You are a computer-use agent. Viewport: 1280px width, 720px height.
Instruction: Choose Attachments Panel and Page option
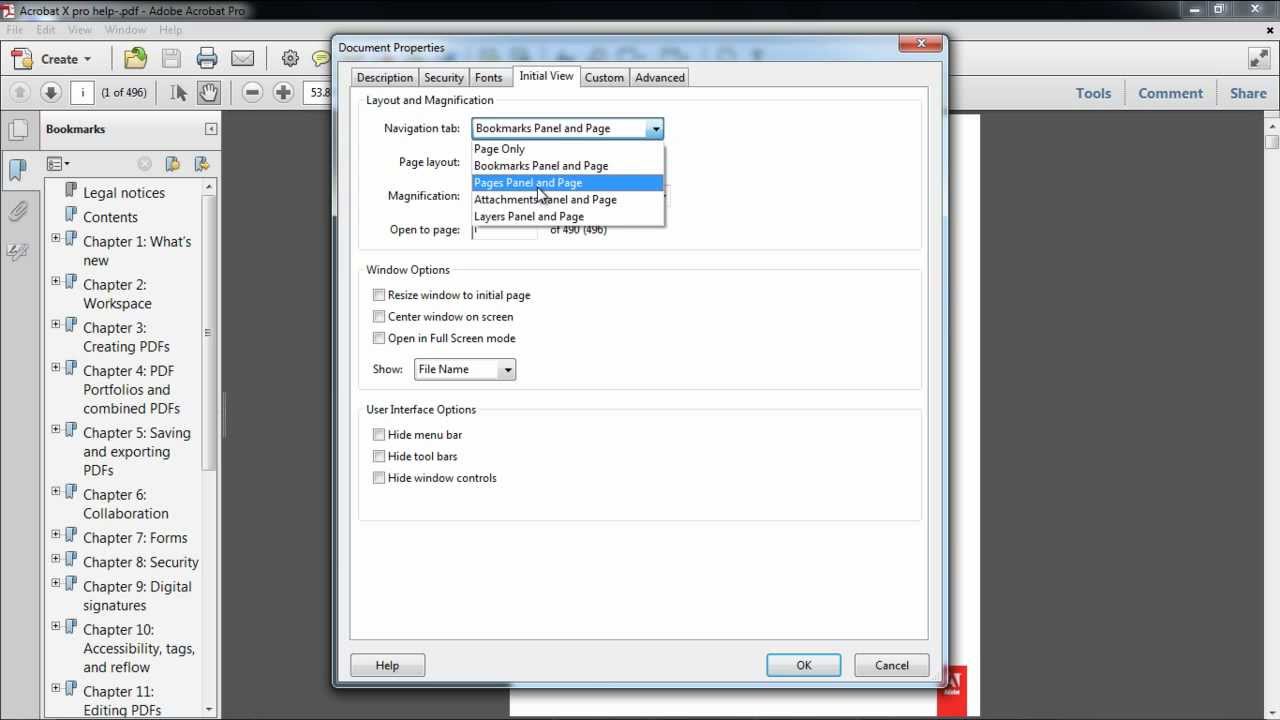click(x=567, y=199)
